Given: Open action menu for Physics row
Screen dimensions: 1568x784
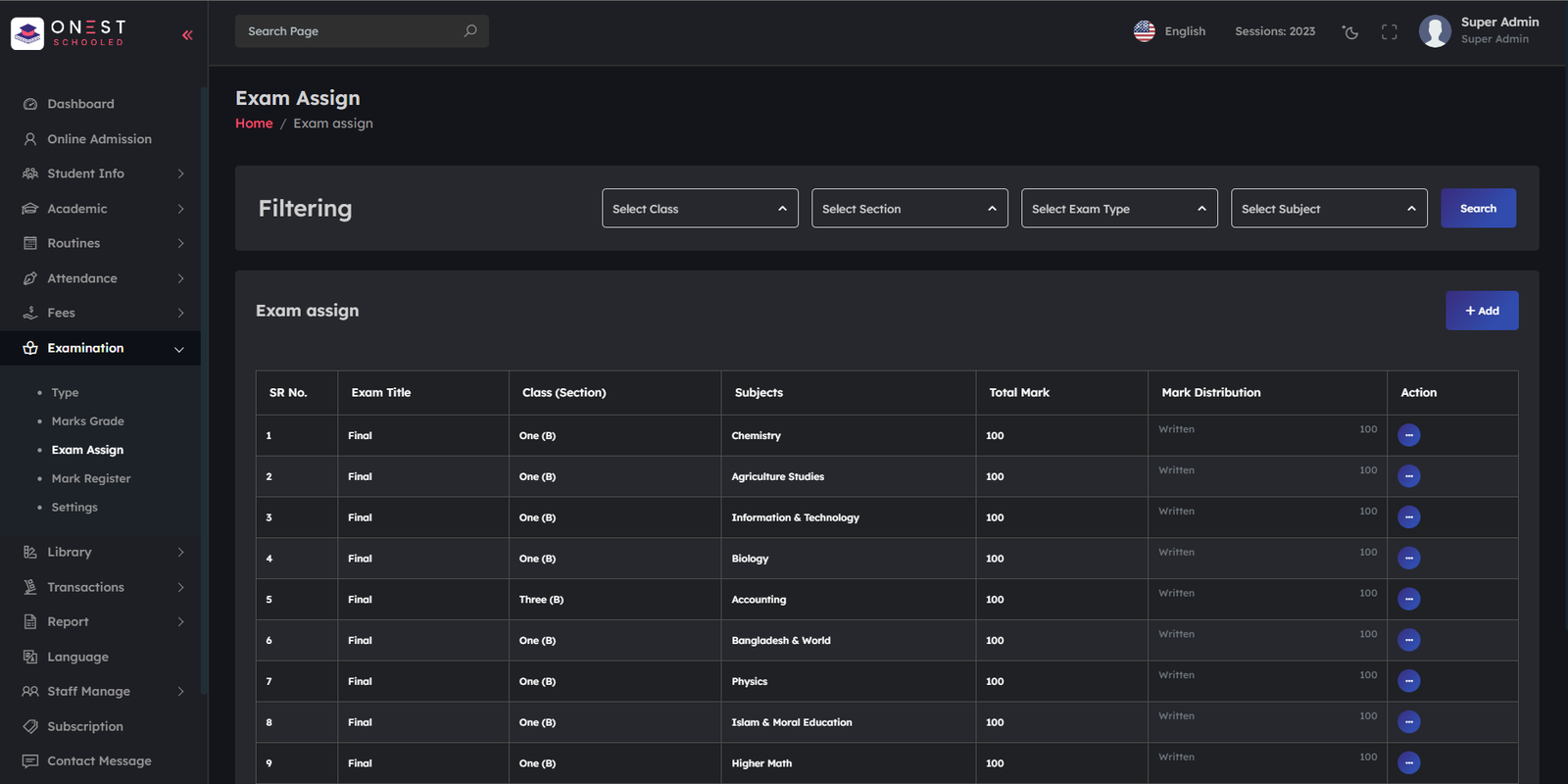Looking at the screenshot, I should pyautogui.click(x=1409, y=681).
